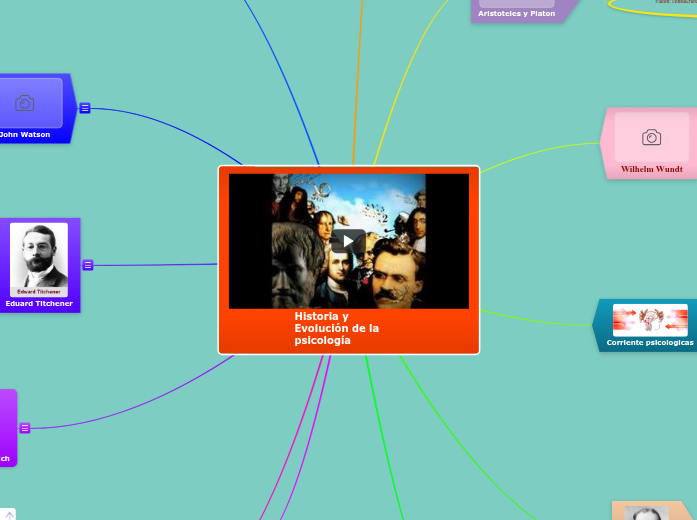The width and height of the screenshot is (697, 520).
Task: Select the 'John Watson' node label
Action: coord(25,133)
